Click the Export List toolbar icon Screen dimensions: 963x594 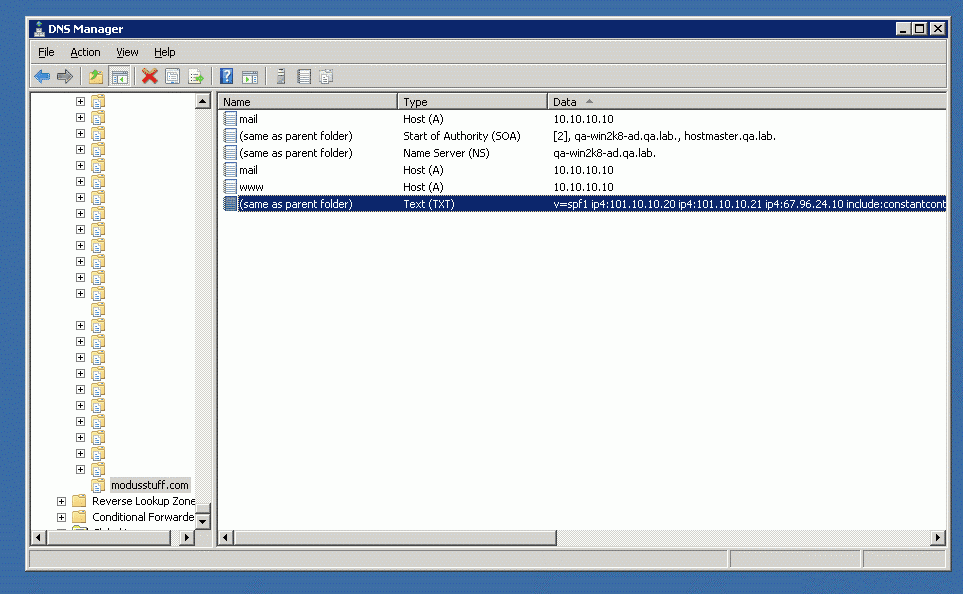[x=196, y=76]
